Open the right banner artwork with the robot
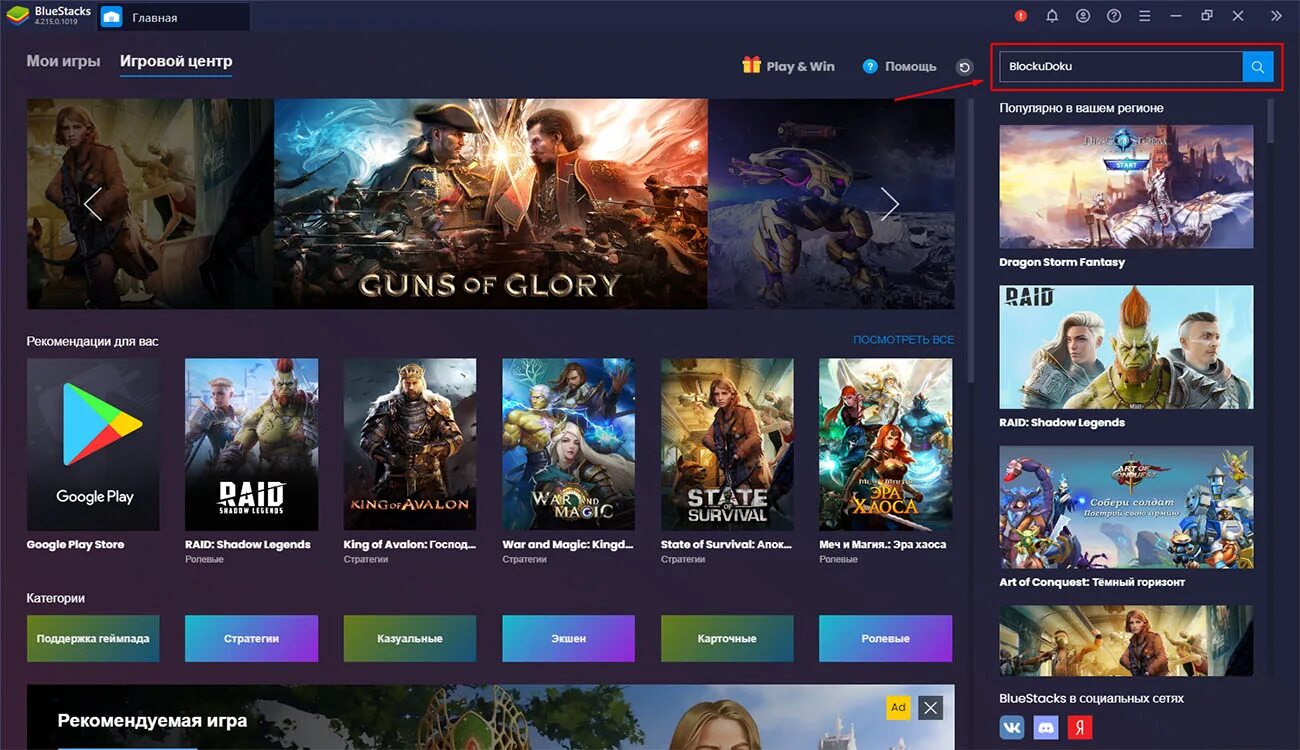This screenshot has width=1300, height=750. click(x=831, y=203)
